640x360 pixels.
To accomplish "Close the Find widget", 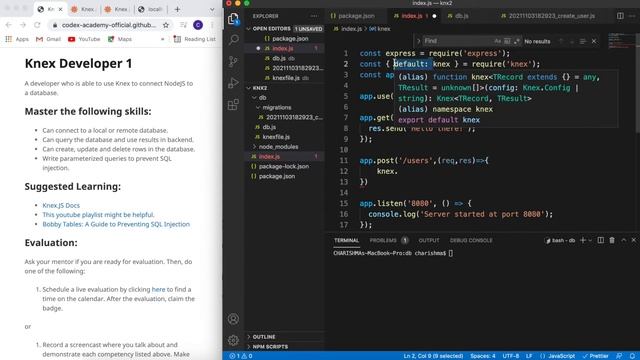I will [x=594, y=41].
